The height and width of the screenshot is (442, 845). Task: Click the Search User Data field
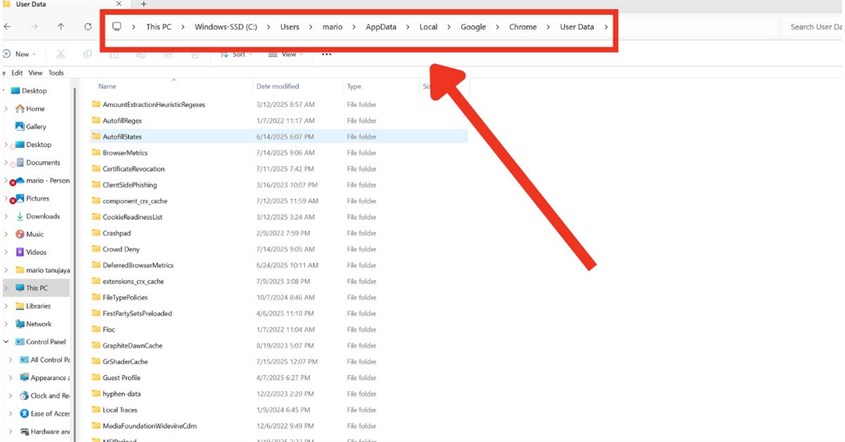click(813, 26)
